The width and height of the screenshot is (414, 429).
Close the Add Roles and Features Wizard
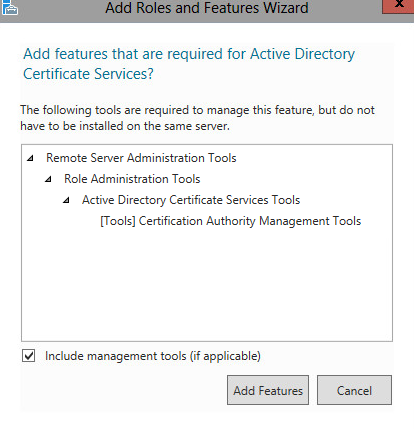(x=398, y=6)
